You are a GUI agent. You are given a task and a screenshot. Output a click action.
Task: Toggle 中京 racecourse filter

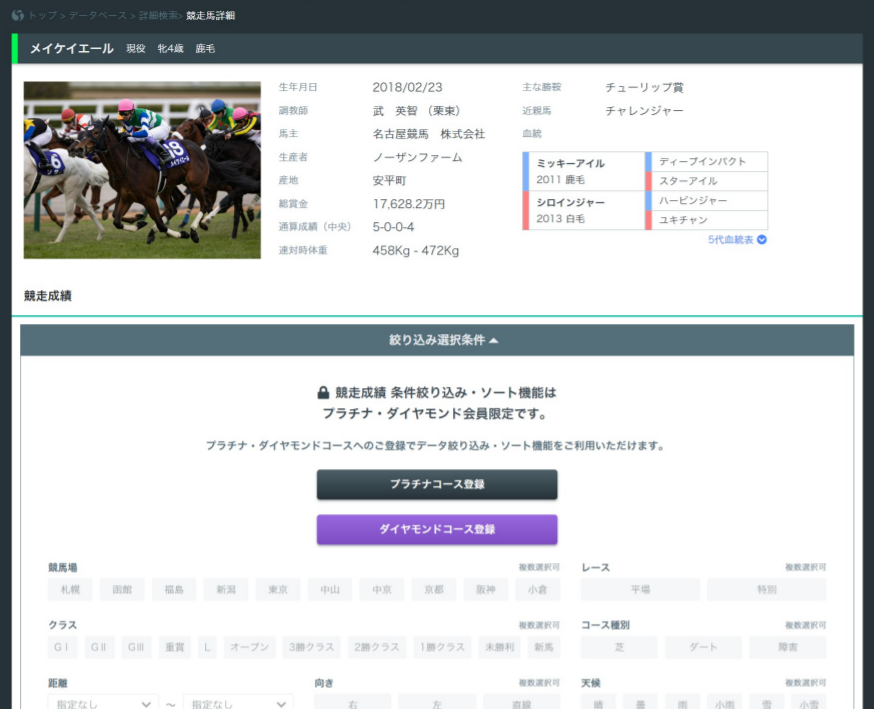pyautogui.click(x=382, y=590)
